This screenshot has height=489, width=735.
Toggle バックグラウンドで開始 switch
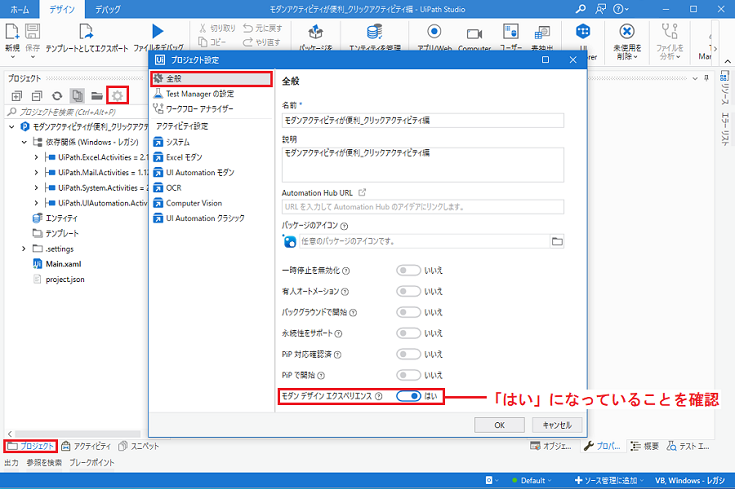(408, 312)
